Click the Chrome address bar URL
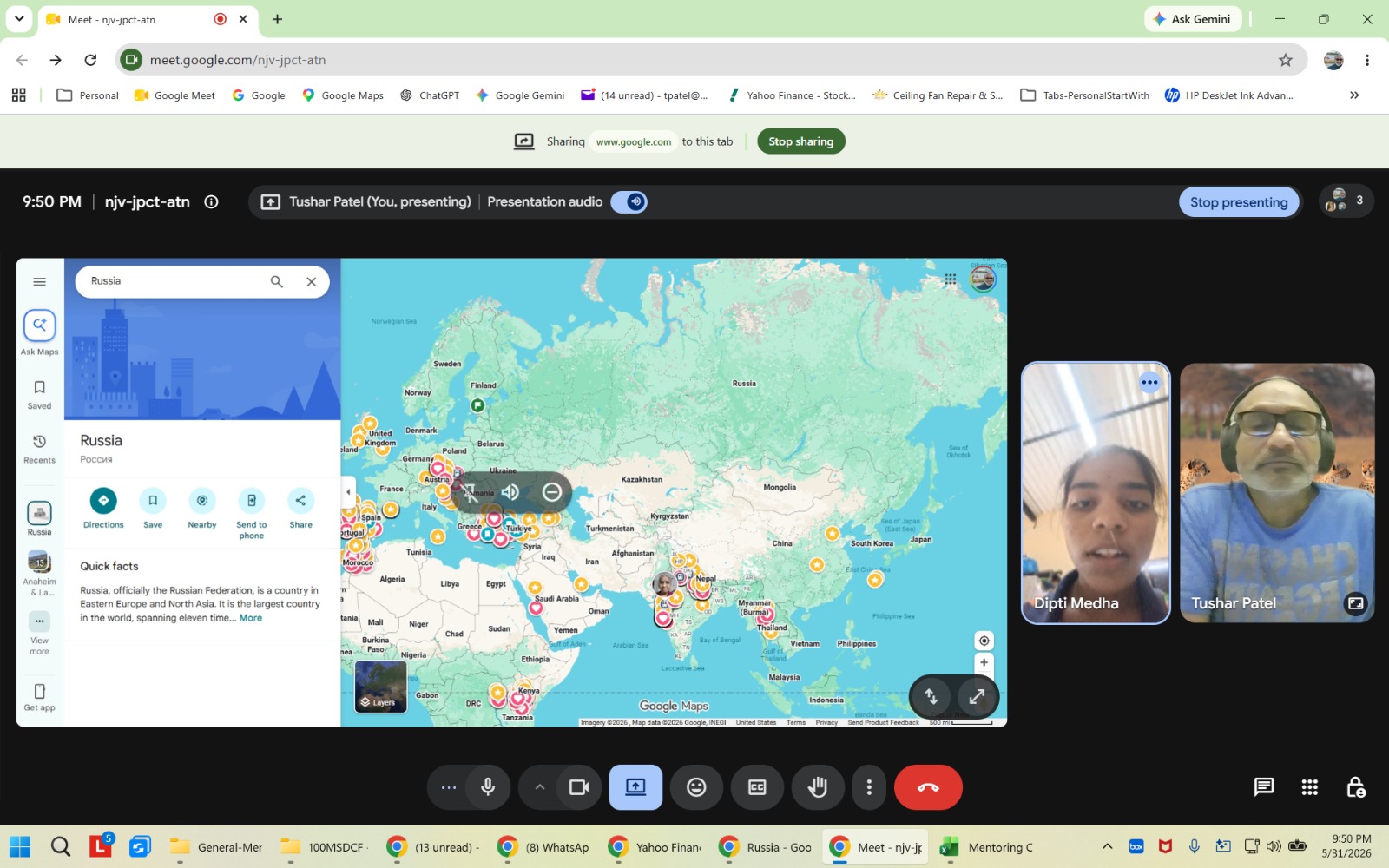The width and height of the screenshot is (1389, 868). tap(238, 60)
